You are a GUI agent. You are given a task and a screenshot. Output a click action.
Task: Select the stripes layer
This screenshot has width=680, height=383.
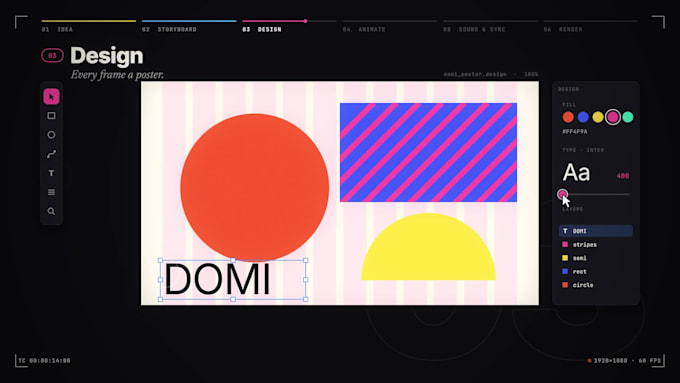click(596, 244)
